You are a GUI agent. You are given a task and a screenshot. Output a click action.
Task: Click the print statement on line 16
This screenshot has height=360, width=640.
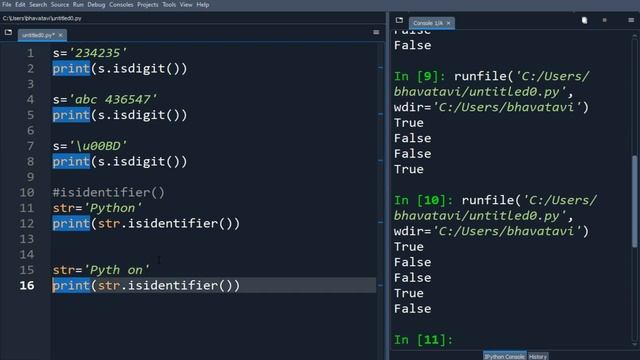pos(146,286)
